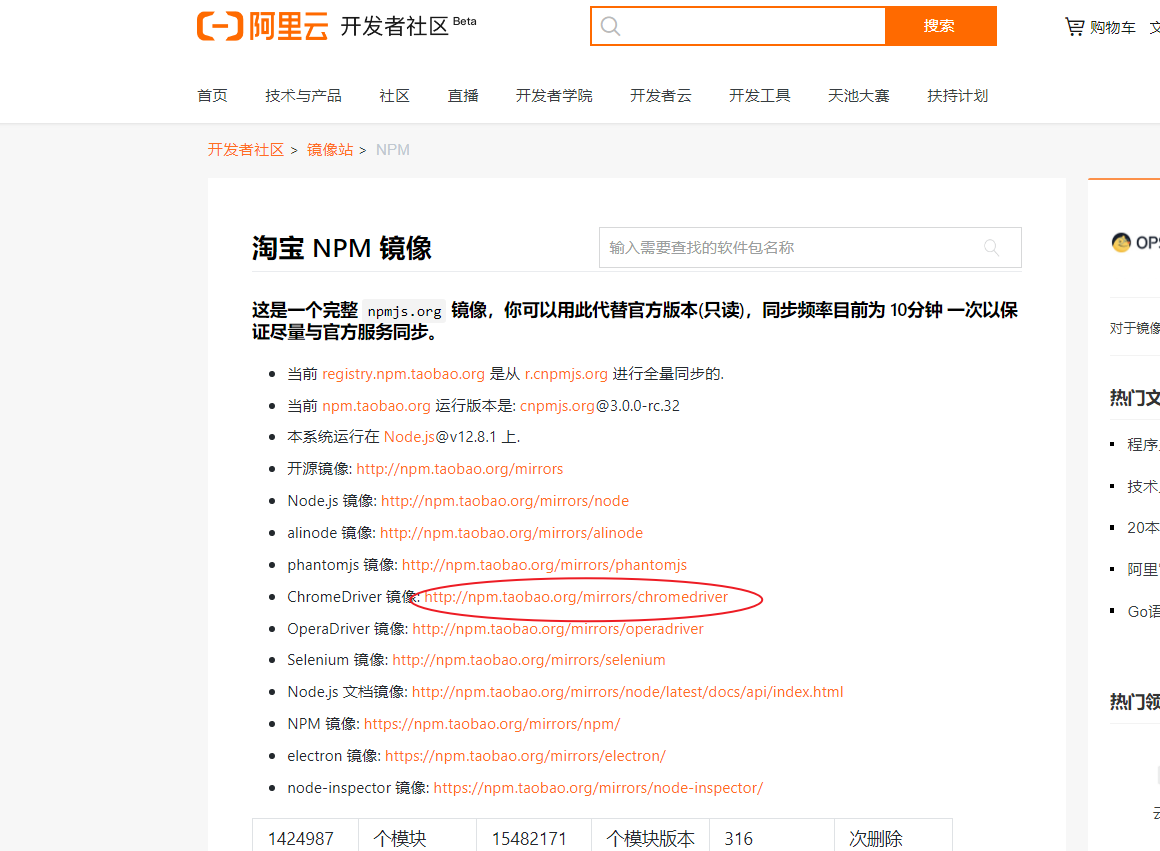Open the mirrors/selenium link
Viewport: 1160px width, 851px height.
tap(529, 659)
